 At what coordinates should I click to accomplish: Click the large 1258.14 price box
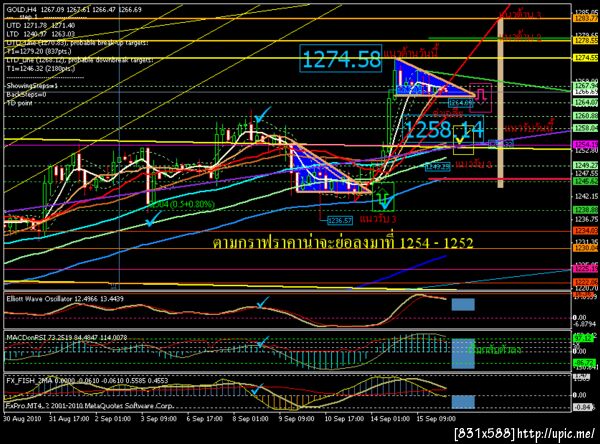pos(444,129)
